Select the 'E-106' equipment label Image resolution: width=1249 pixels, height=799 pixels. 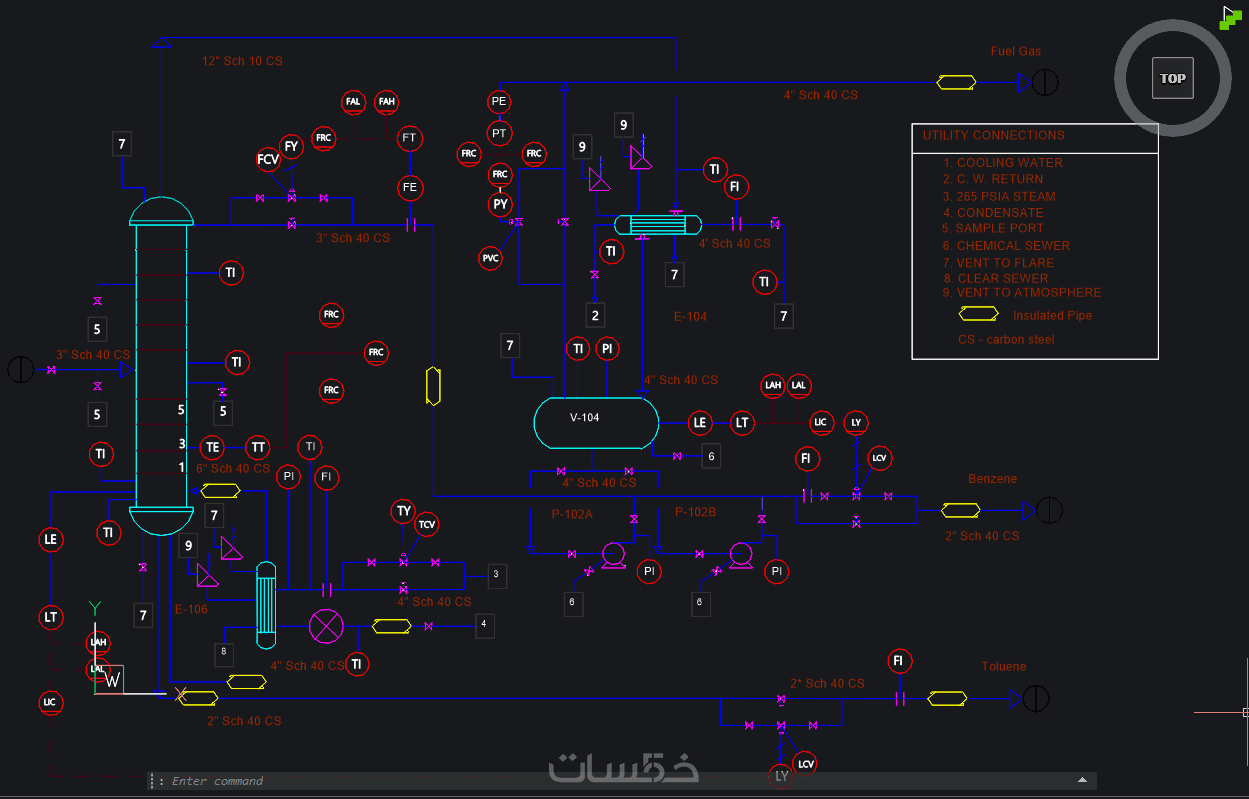click(191, 608)
